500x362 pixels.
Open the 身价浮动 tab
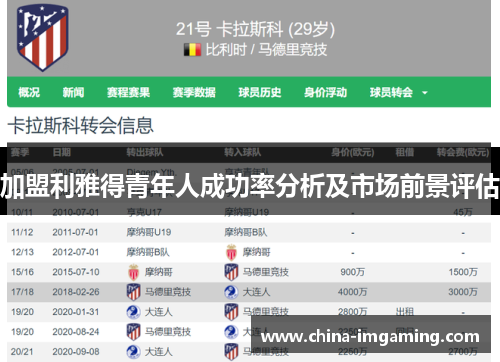(x=325, y=92)
